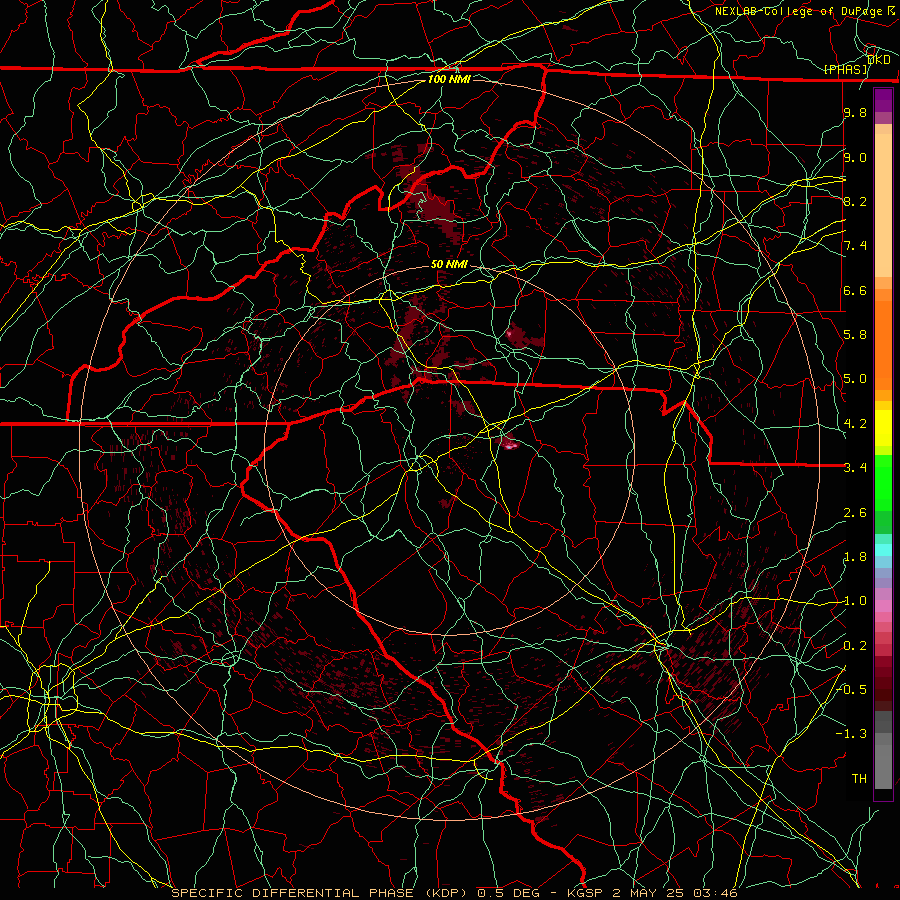Click the 5.0 scale value

(855, 379)
